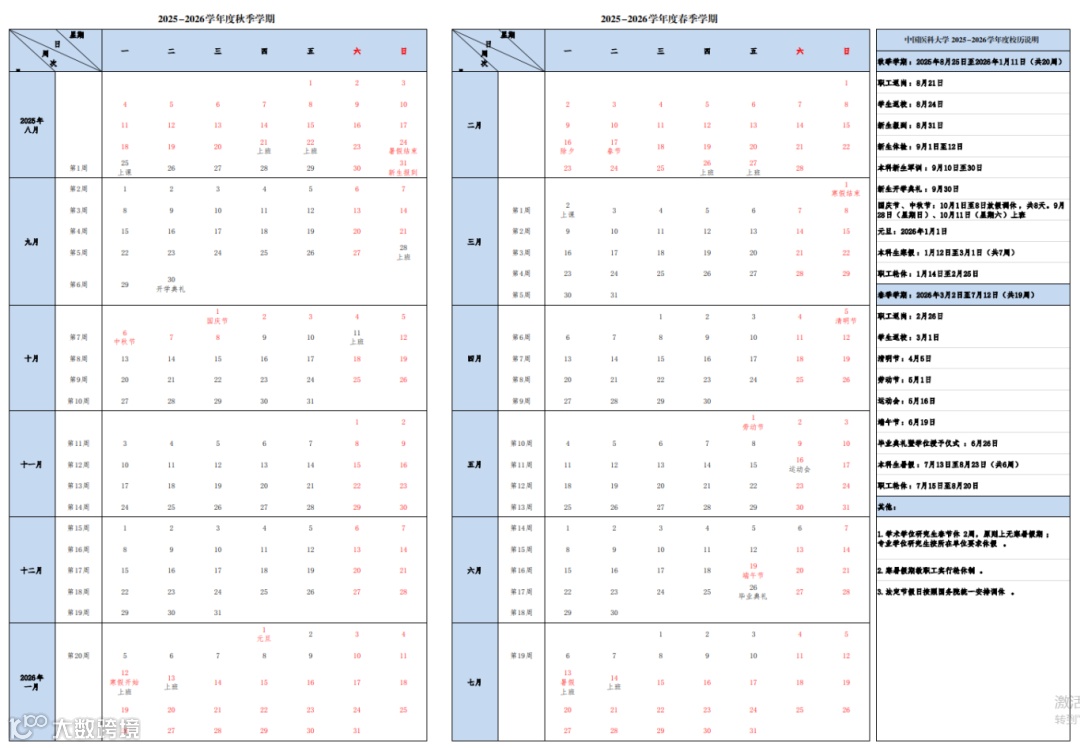Click the '七月' month label in spring calendar

[x=475, y=683]
